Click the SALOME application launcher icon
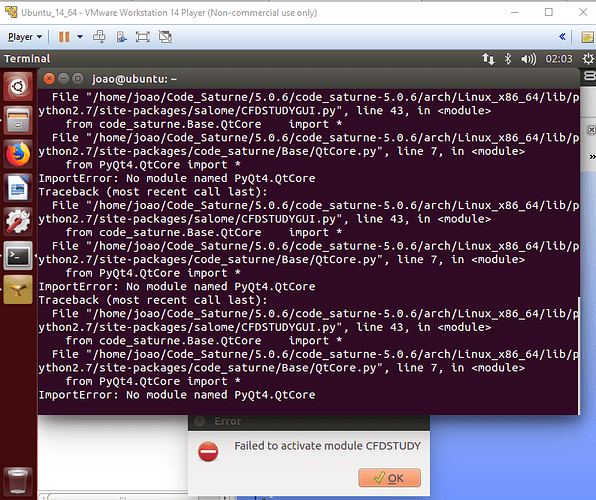 click(x=18, y=290)
